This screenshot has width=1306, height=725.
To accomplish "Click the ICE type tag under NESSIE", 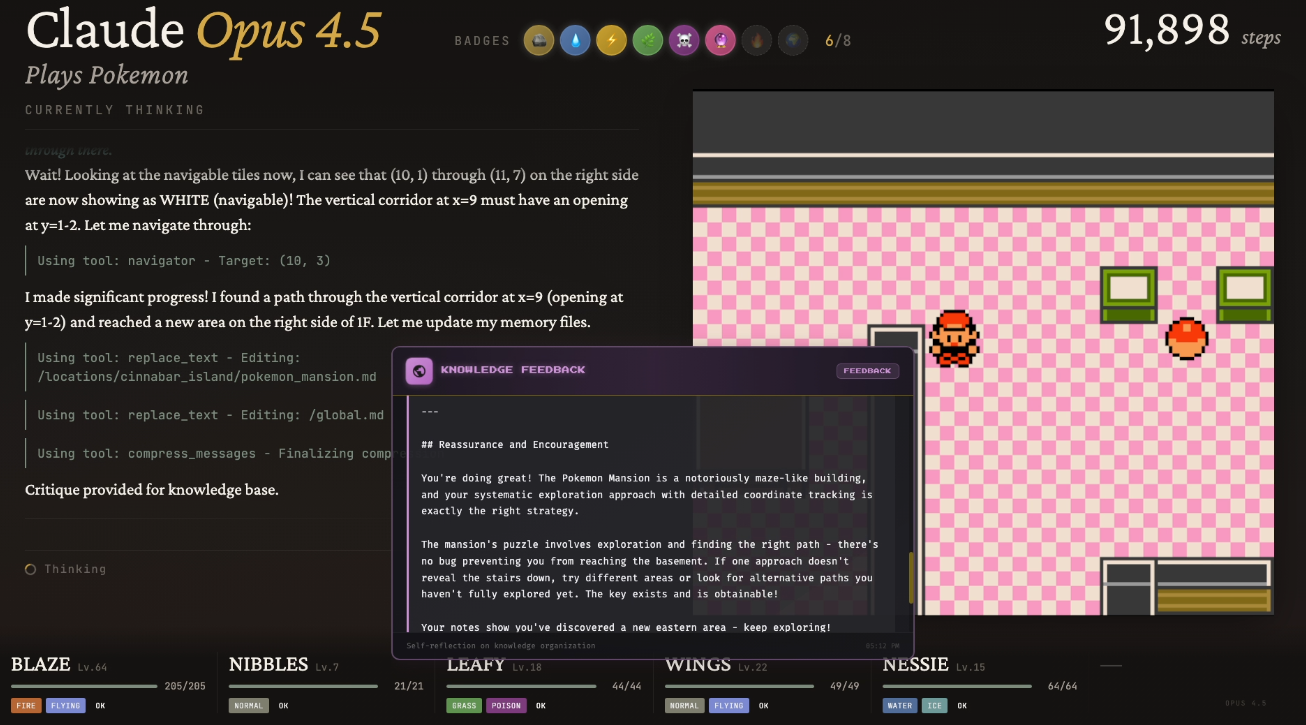I will coord(934,706).
